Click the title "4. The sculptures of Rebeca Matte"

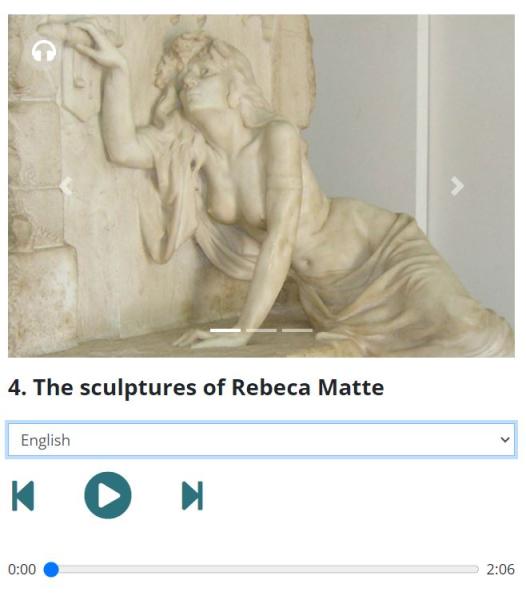click(196, 388)
